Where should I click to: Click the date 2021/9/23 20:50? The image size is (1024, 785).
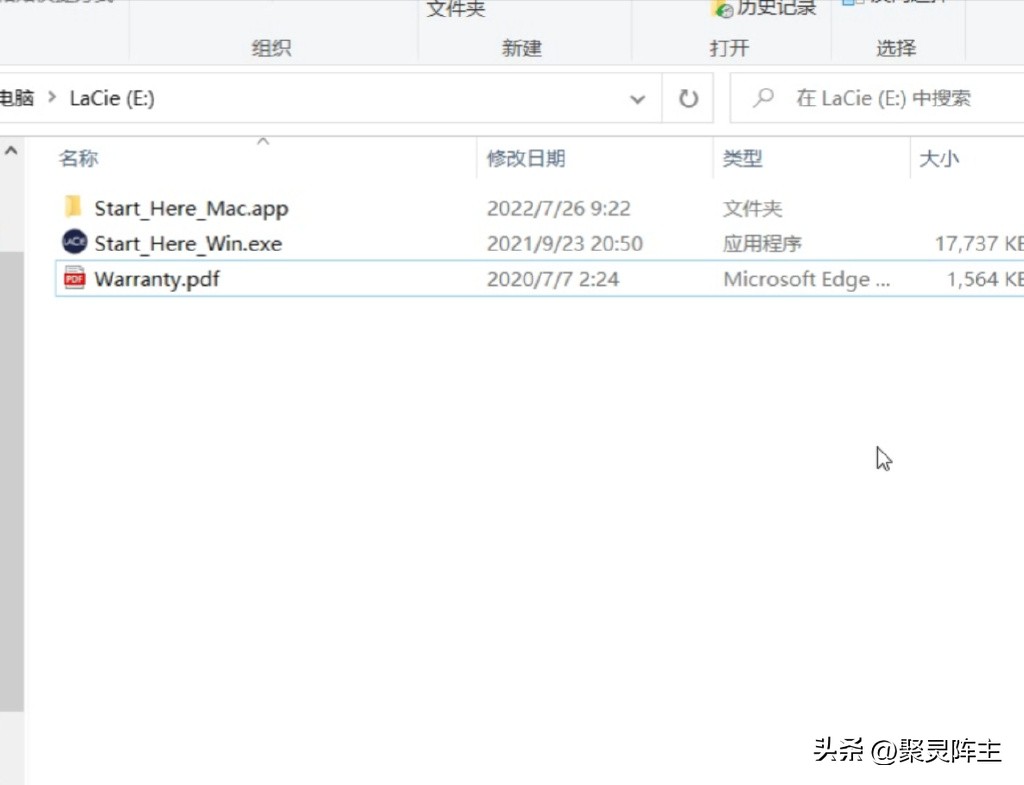click(x=565, y=244)
